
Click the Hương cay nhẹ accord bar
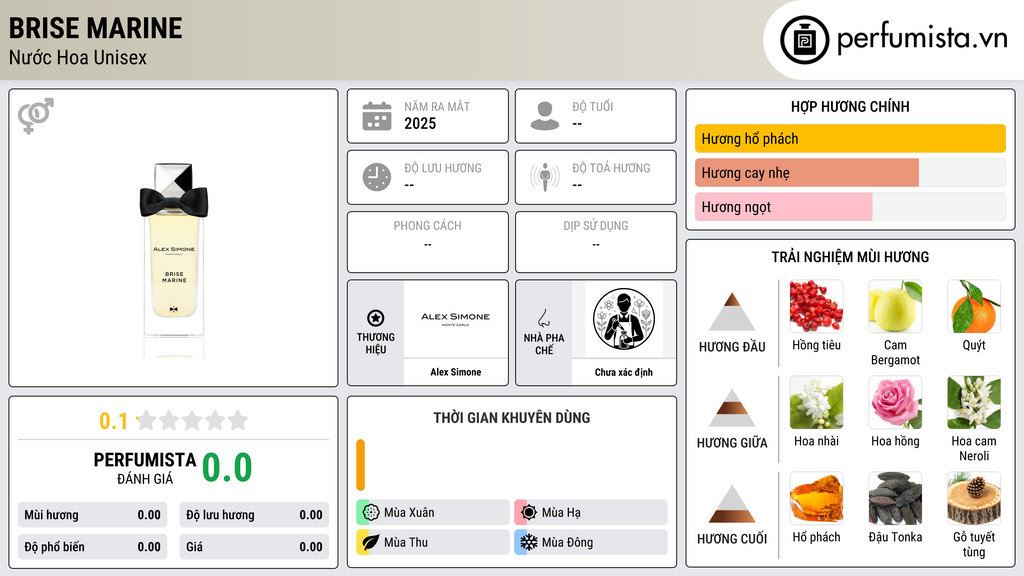(x=850, y=172)
